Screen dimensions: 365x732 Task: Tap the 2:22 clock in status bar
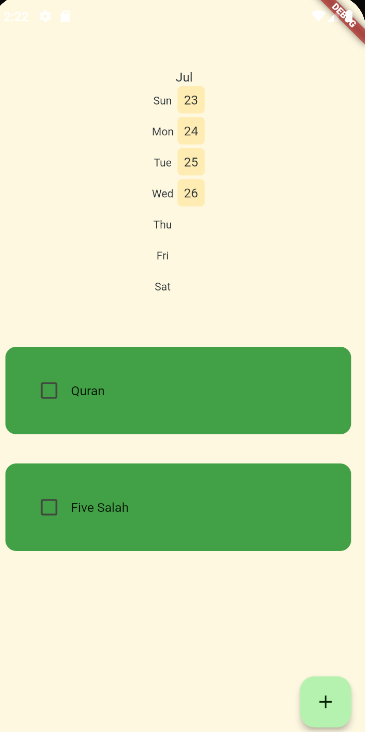click(16, 17)
